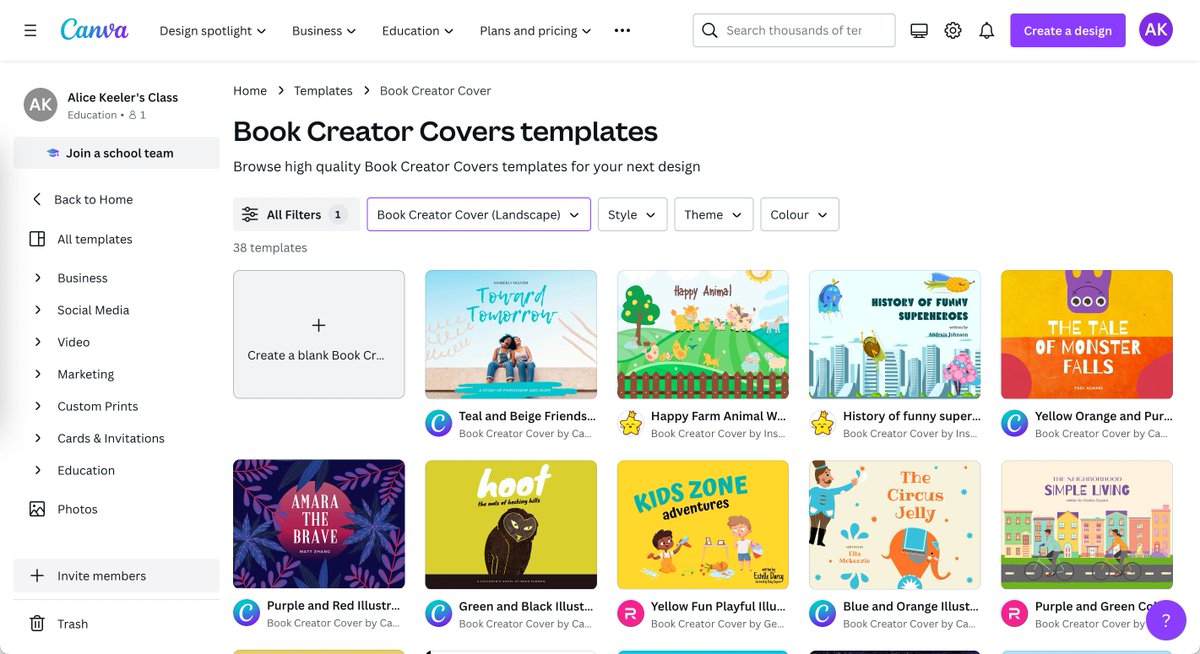Open The Tale of Monster Falls thumbnail
The height and width of the screenshot is (654, 1200).
[1087, 334]
